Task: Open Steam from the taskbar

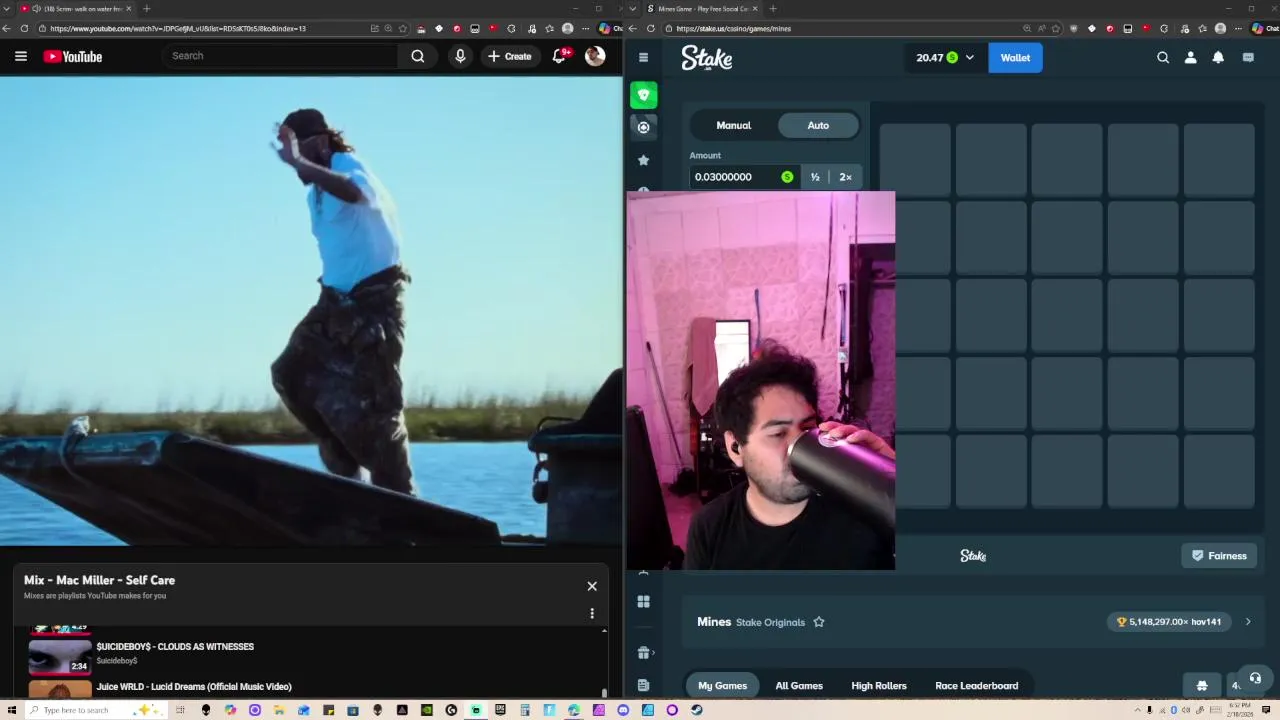Action: click(x=696, y=710)
